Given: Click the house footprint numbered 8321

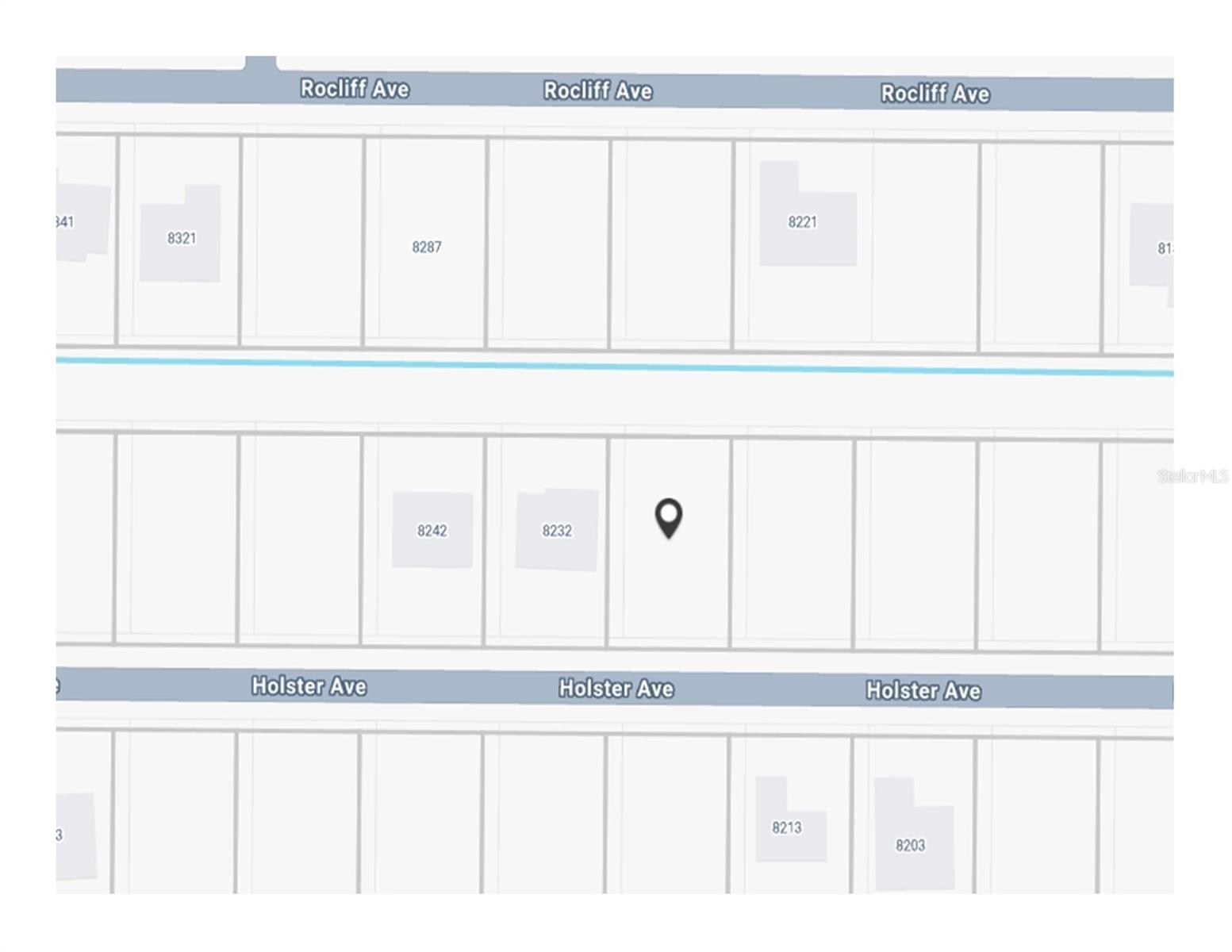Looking at the screenshot, I should coord(181,238).
